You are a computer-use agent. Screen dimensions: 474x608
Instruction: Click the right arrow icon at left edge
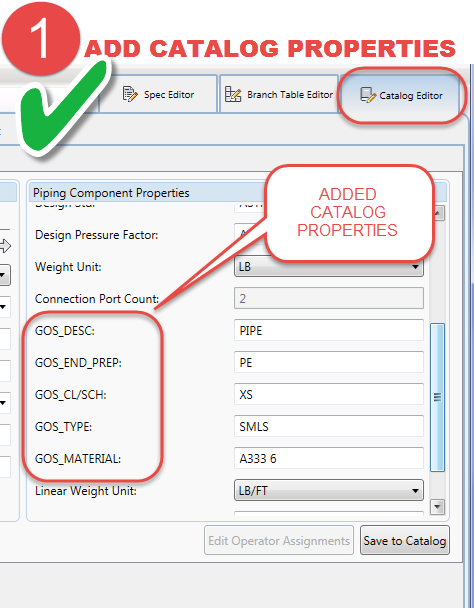(5, 246)
